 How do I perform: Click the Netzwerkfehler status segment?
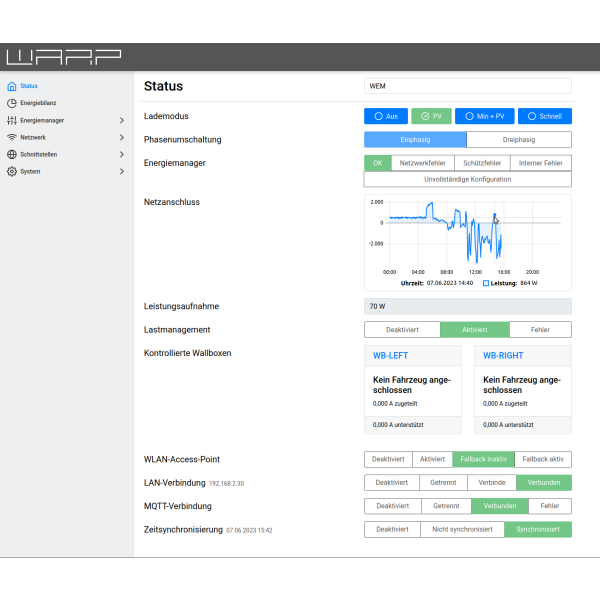point(422,163)
